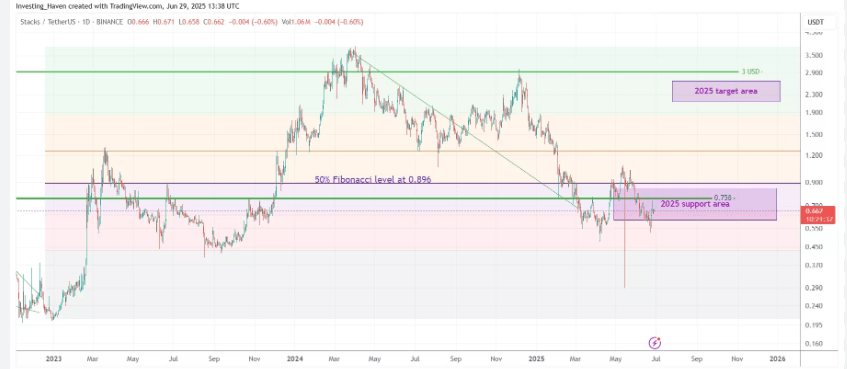This screenshot has width=847, height=369.
Task: Click the '1.500' price axis label
Action: 814,135
